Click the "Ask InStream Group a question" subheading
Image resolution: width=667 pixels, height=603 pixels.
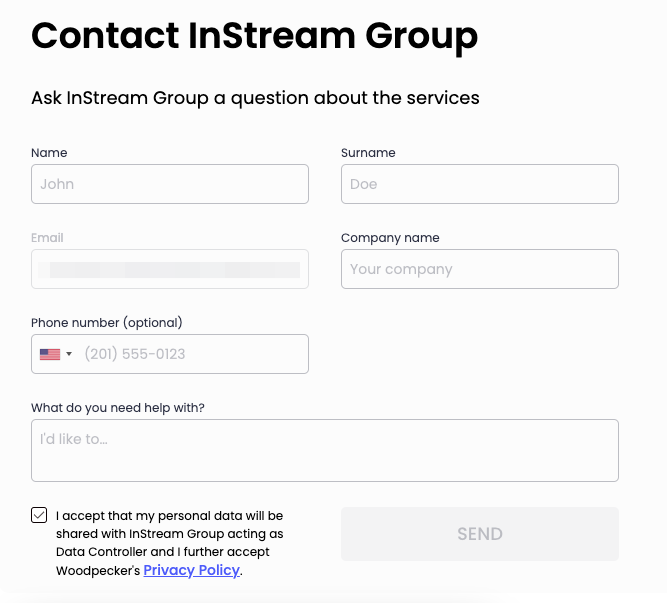coord(255,98)
